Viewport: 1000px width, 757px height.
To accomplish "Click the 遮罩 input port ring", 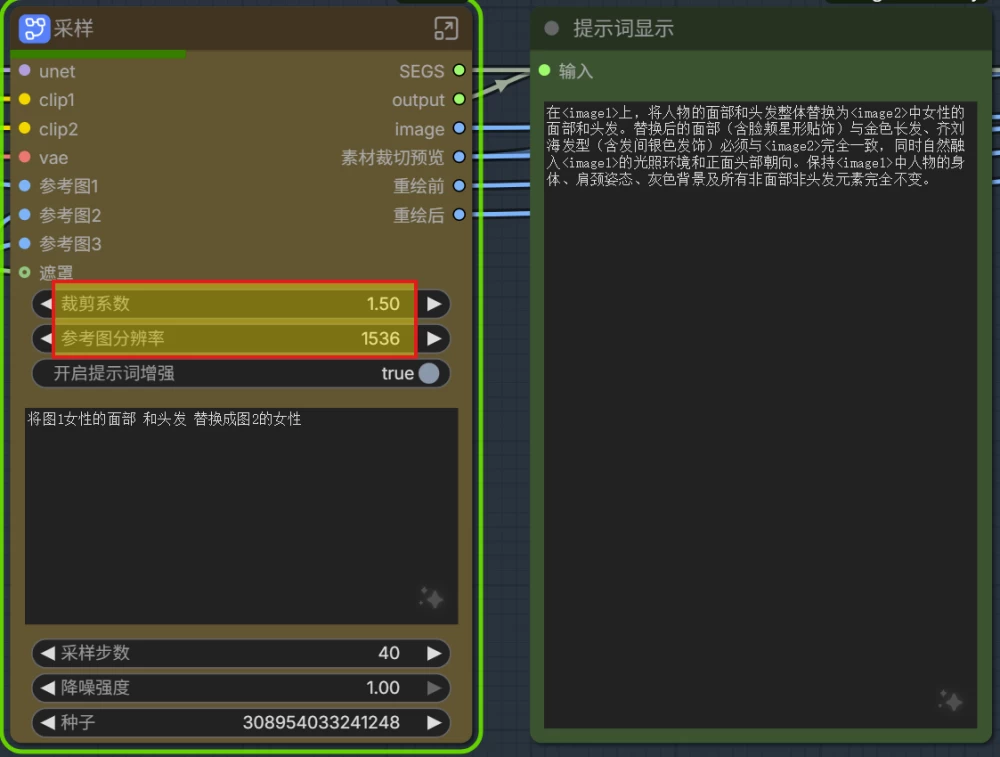I will (25, 272).
